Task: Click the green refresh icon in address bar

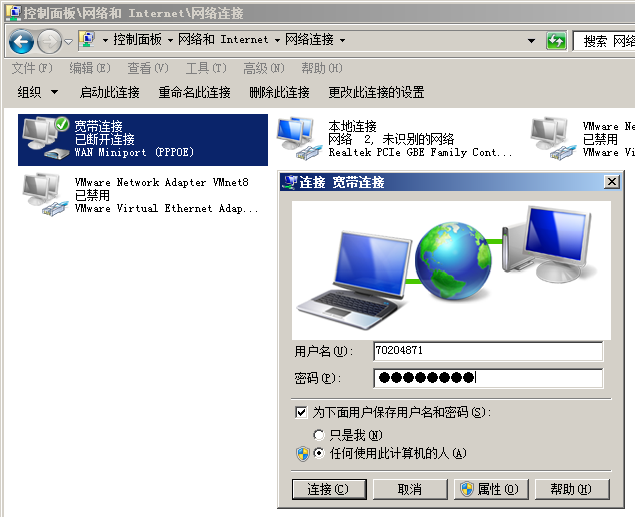Action: coord(556,41)
